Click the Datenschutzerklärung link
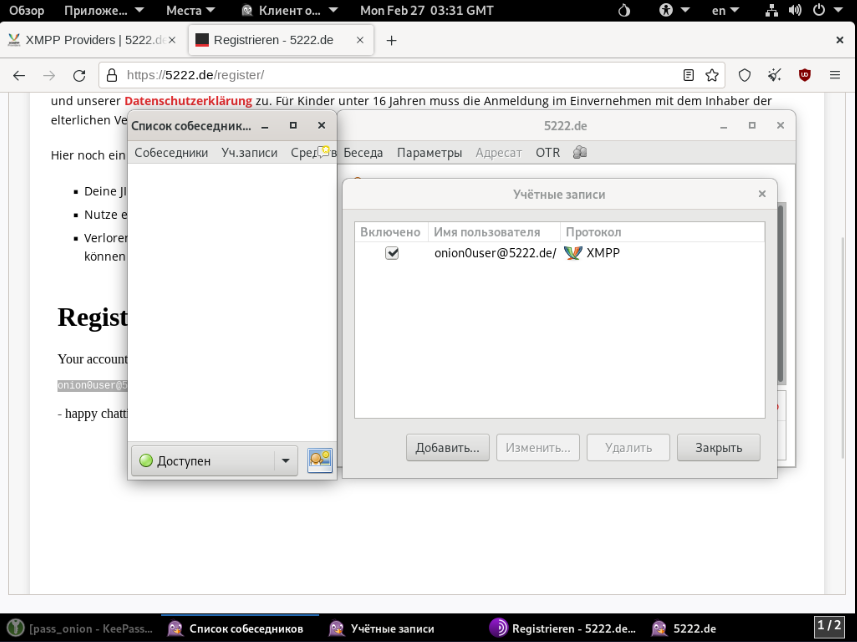Viewport: 857px width, 642px height. click(188, 101)
